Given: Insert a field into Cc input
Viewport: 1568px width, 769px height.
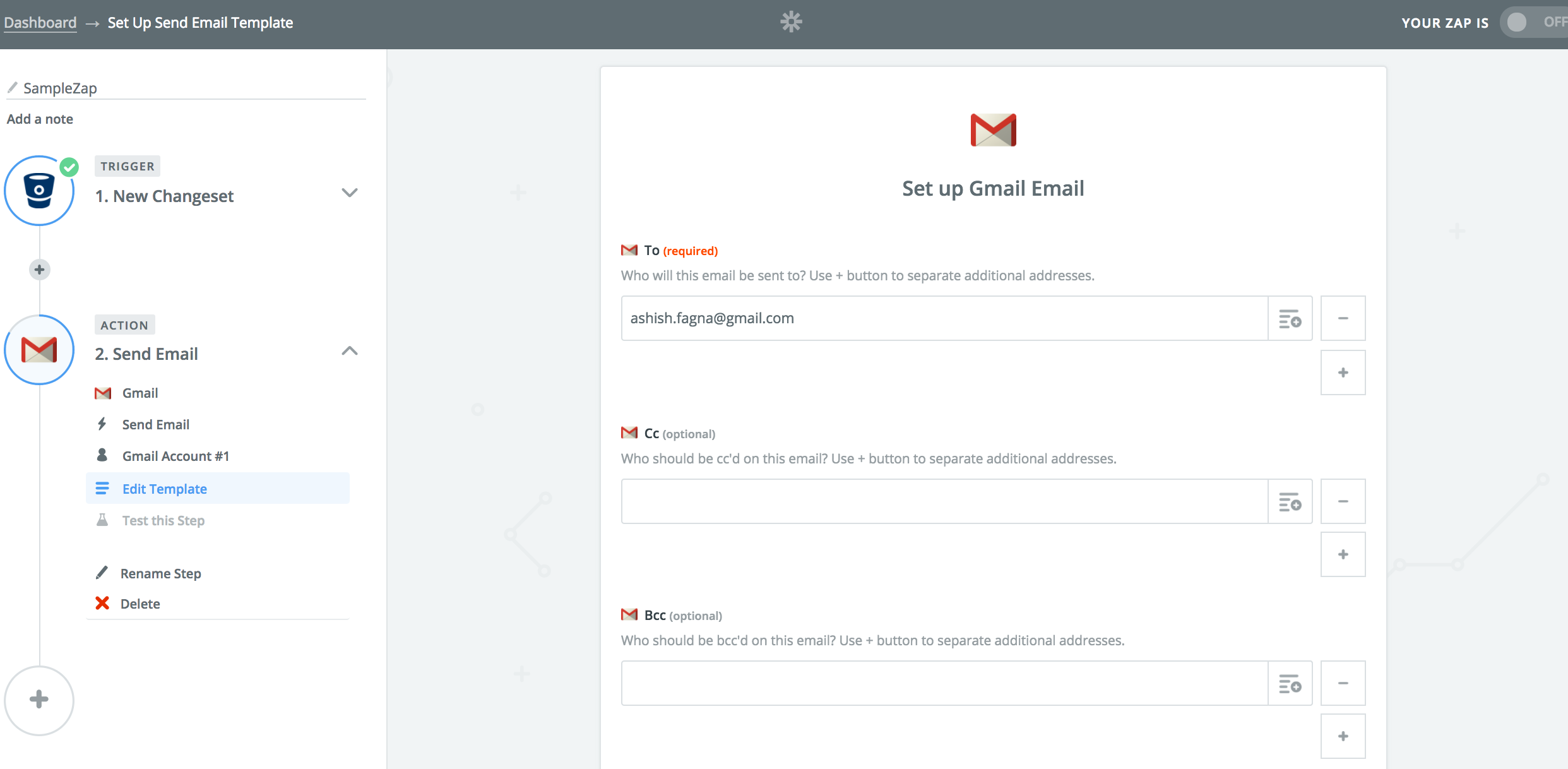Looking at the screenshot, I should [x=1290, y=501].
